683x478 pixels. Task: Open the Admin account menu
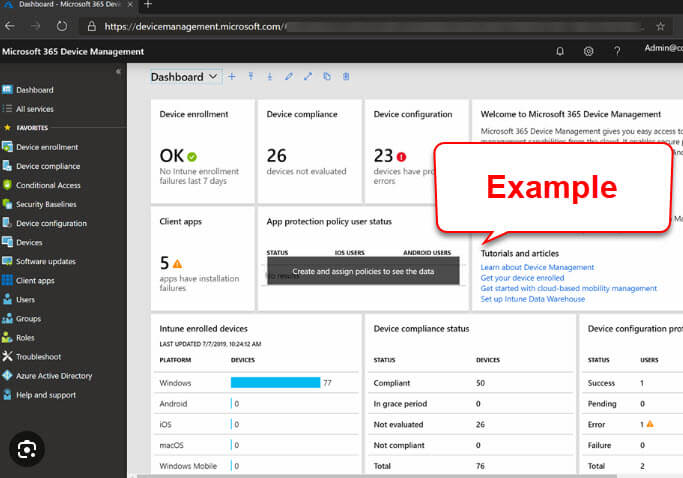coord(663,48)
